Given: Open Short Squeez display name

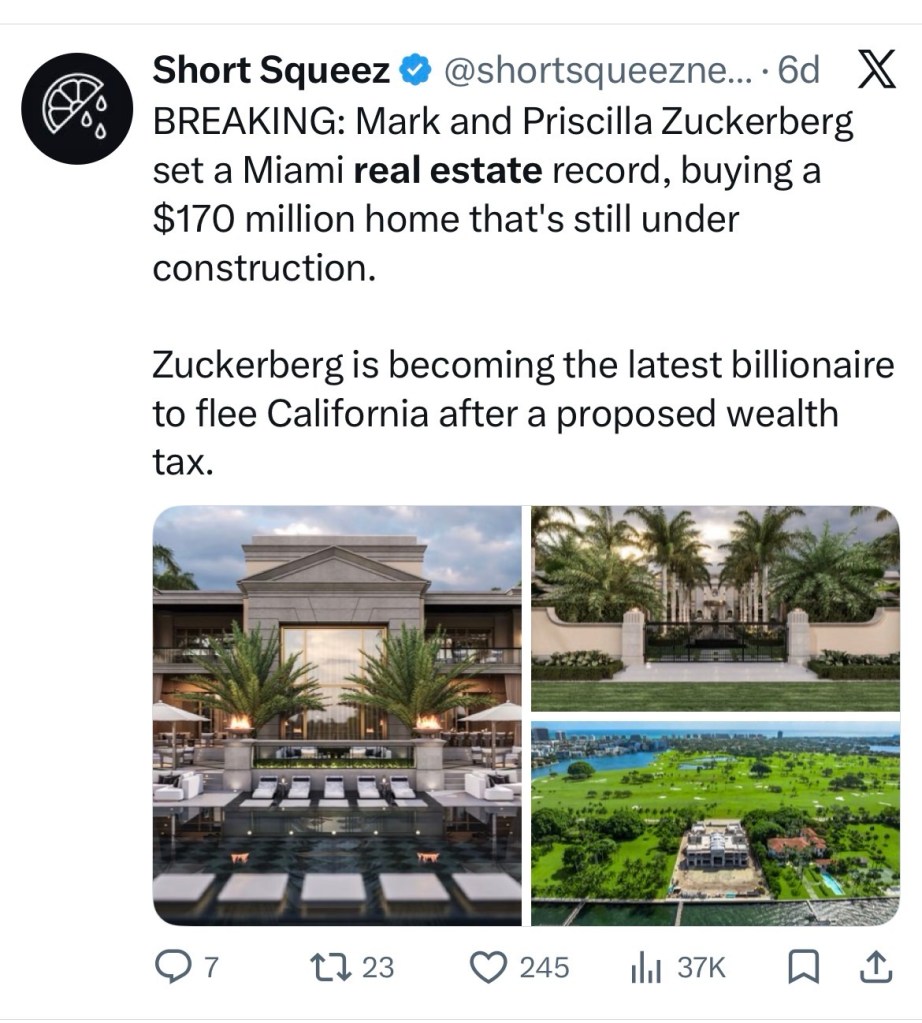Looking at the screenshot, I should point(270,71).
